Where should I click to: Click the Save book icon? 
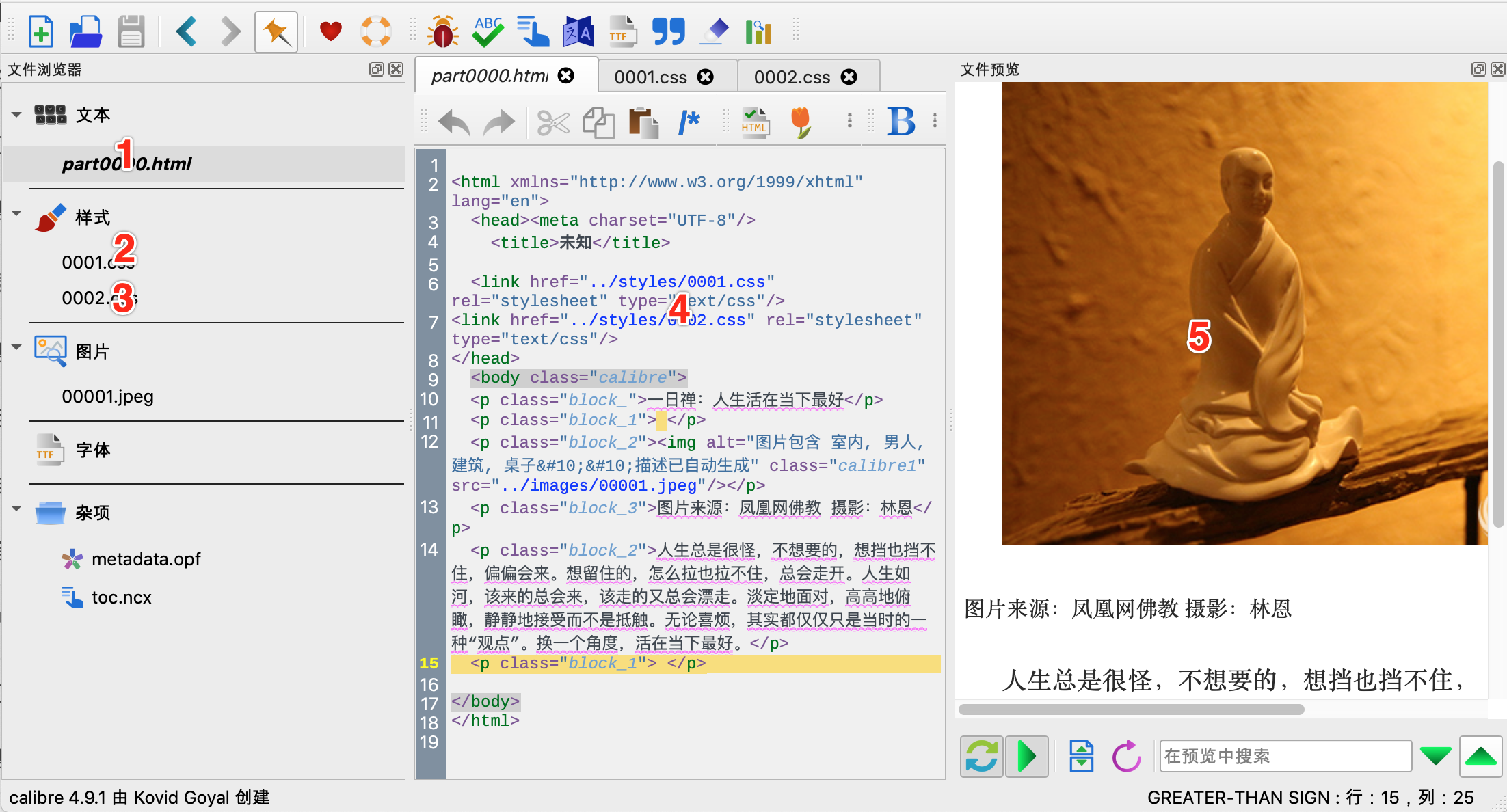131,31
